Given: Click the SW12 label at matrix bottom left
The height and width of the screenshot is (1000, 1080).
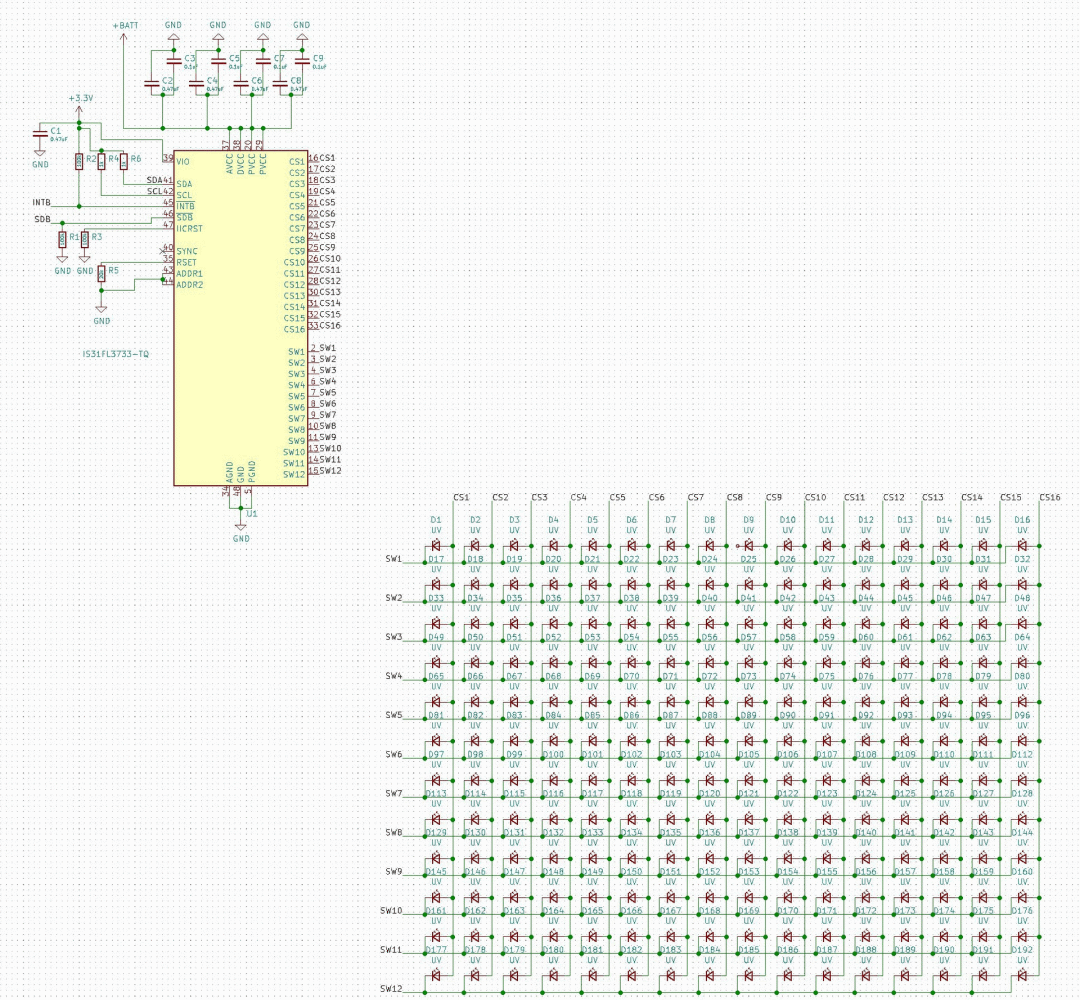Looking at the screenshot, I should click(393, 990).
